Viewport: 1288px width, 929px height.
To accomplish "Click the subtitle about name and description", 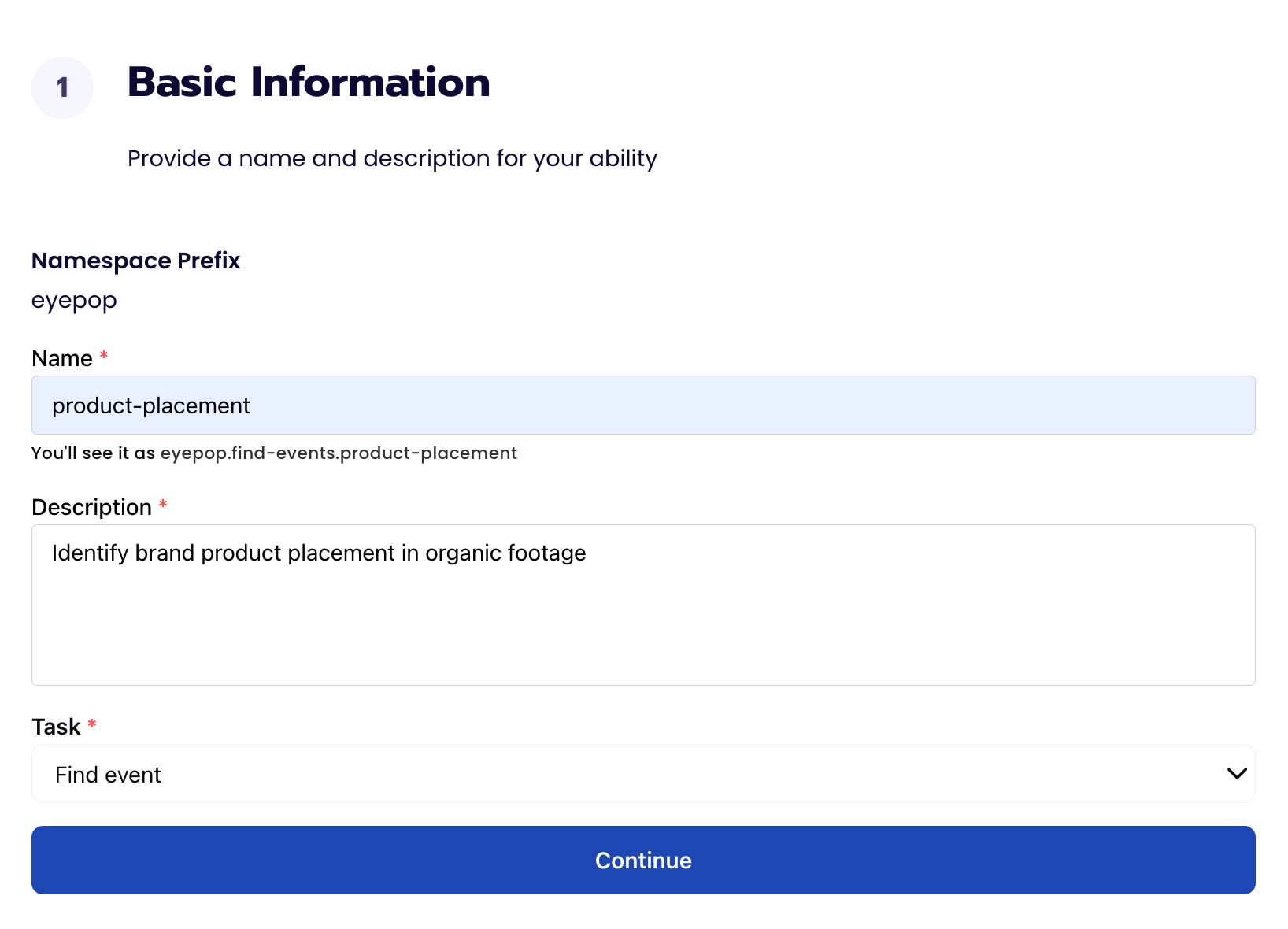I will pos(392,158).
